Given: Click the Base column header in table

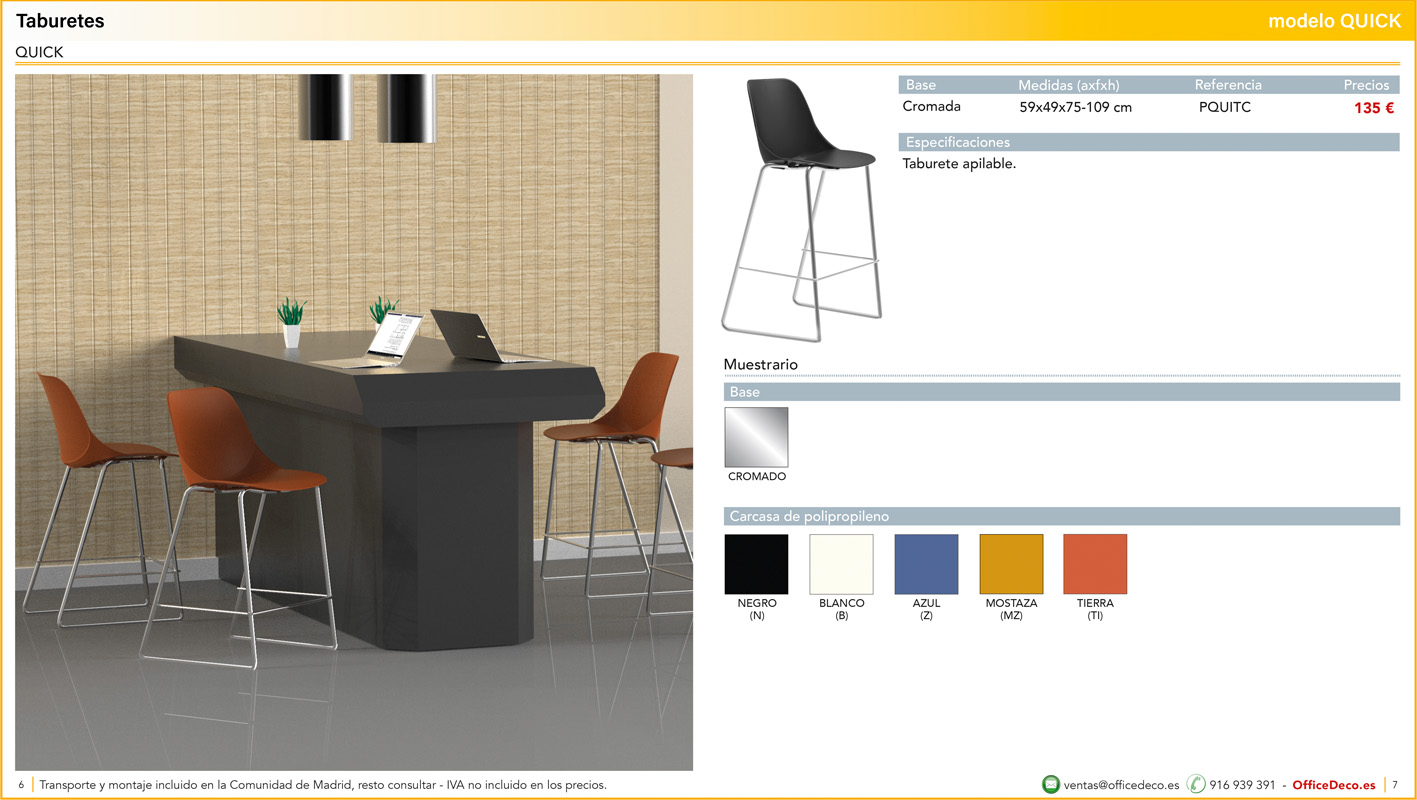Looking at the screenshot, I should (921, 85).
